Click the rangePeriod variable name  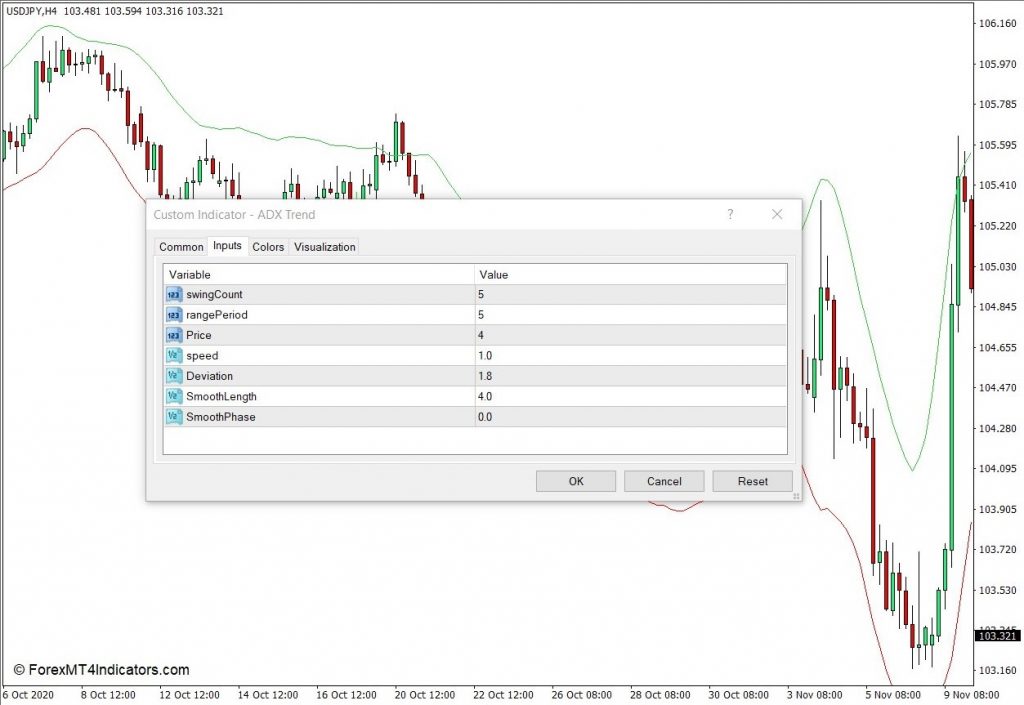click(x=217, y=315)
